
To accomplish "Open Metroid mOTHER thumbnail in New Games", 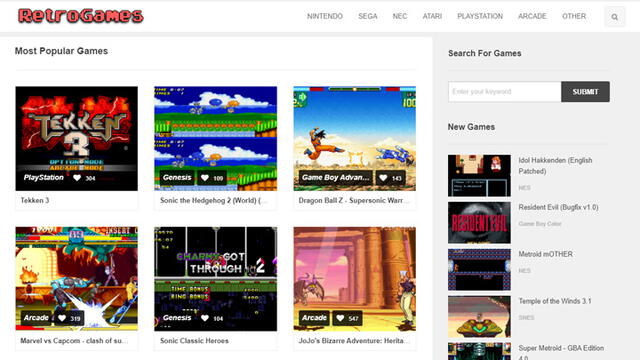I will tap(479, 269).
